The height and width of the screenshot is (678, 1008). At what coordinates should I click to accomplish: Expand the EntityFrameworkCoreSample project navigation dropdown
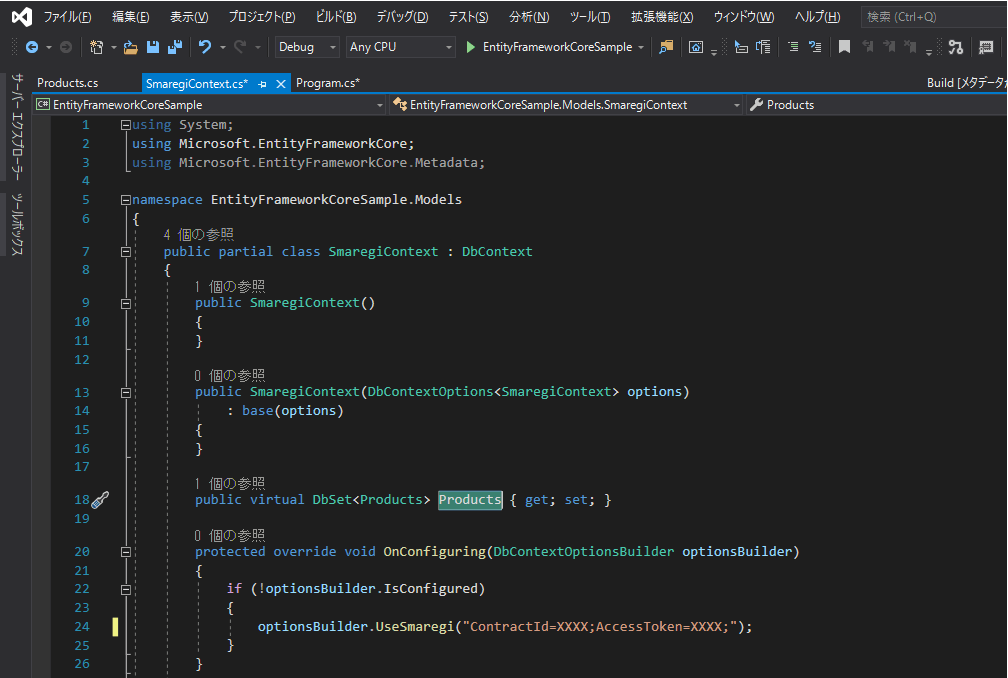[x=379, y=105]
